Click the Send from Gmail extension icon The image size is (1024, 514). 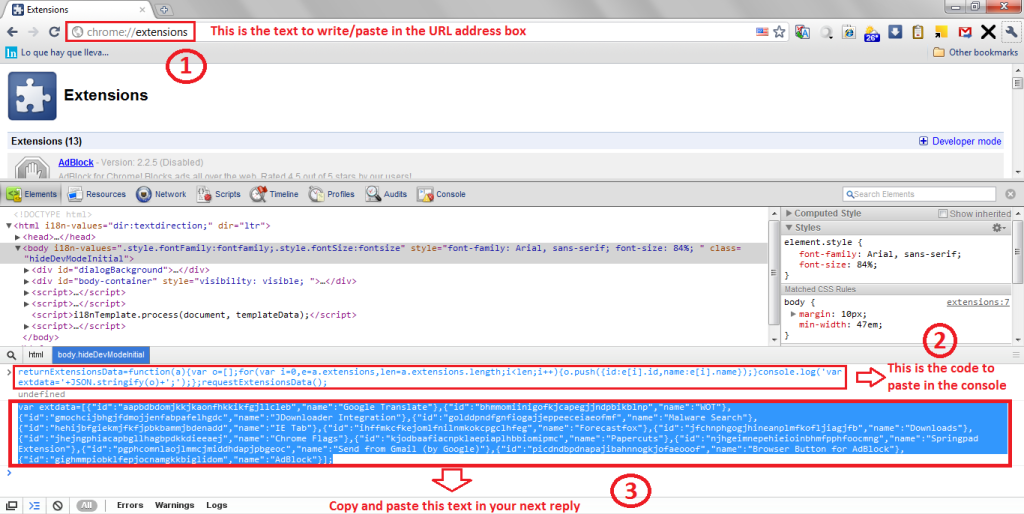(x=965, y=31)
